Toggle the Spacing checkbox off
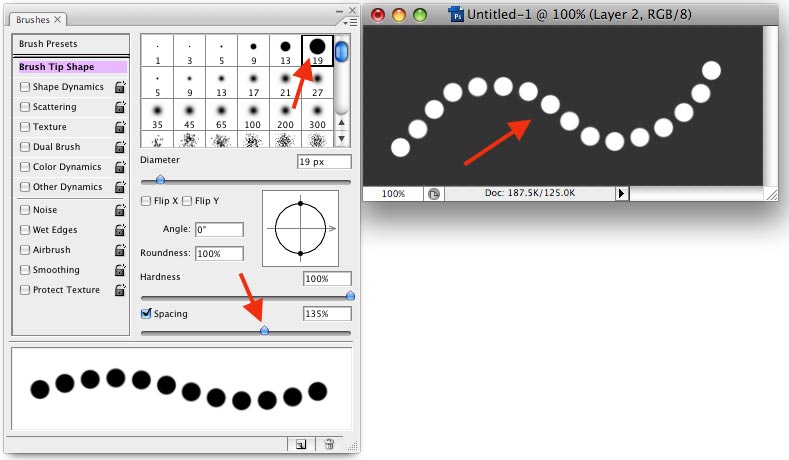Screen dimensions: 789x460 146,314
